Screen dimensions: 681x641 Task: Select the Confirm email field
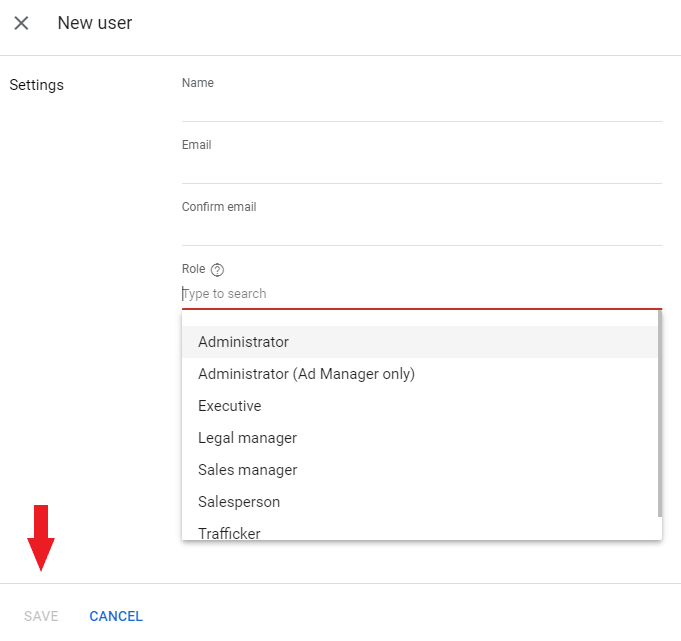[421, 230]
